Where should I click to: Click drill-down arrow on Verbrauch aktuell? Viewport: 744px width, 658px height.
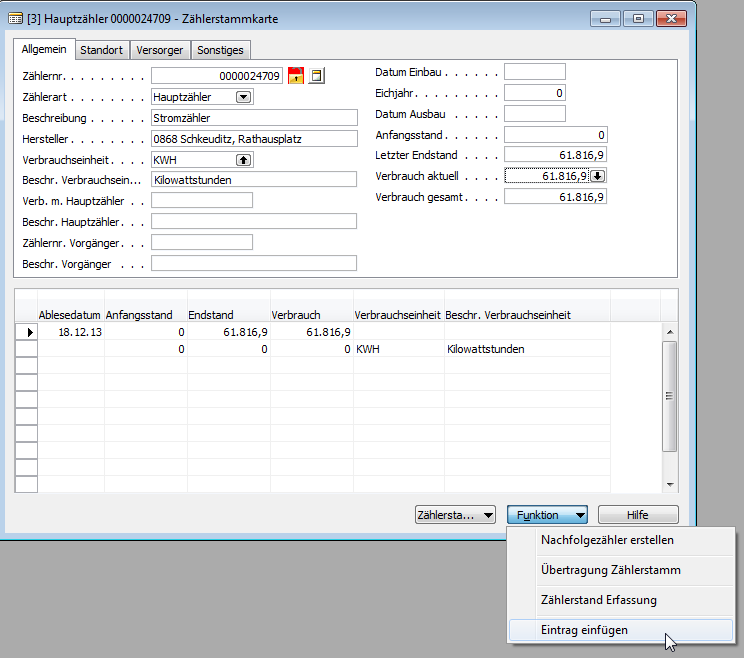597,176
